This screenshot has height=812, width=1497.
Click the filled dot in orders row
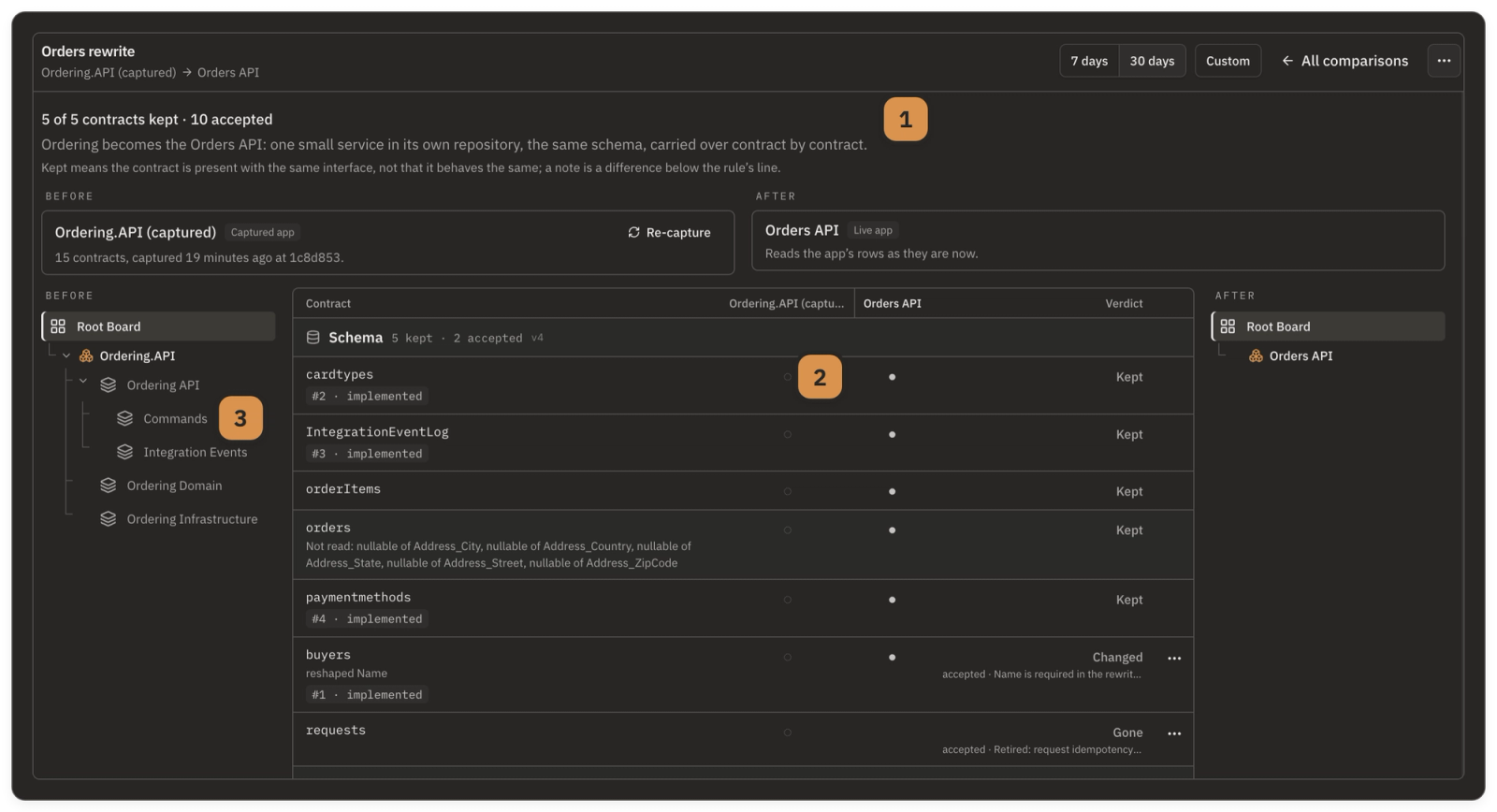pos(892,530)
